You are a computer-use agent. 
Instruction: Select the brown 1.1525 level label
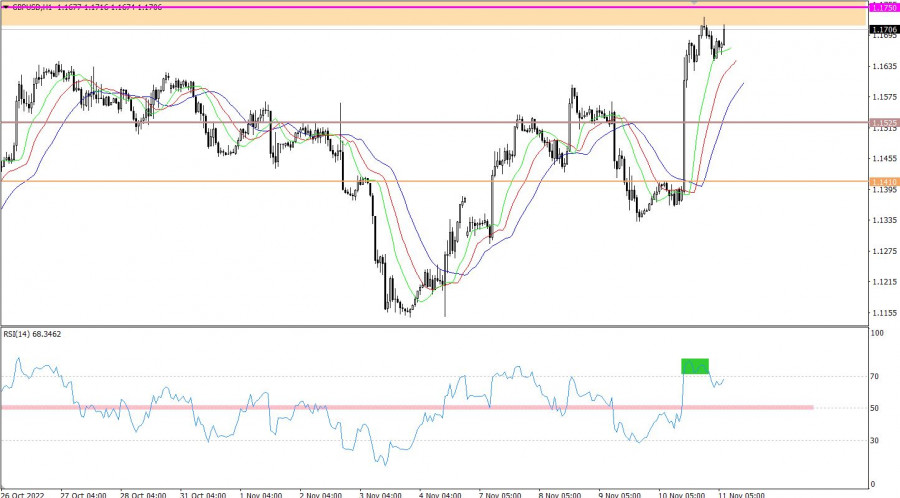[883, 123]
